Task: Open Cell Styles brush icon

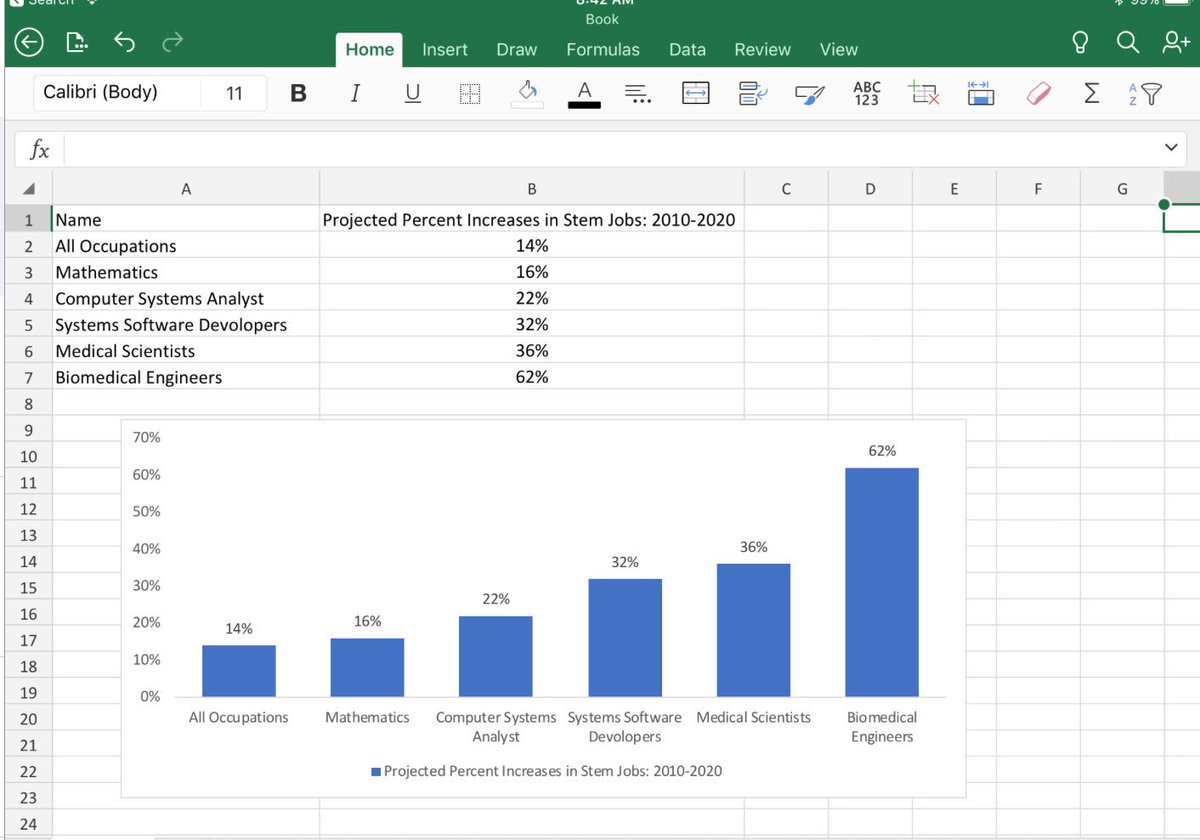Action: [809, 94]
